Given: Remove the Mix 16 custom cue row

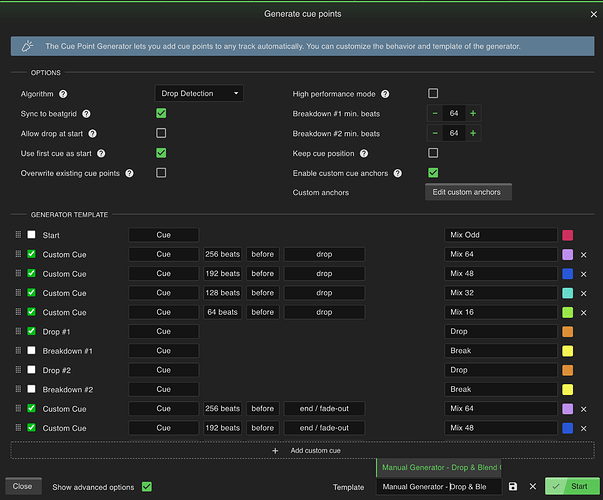Looking at the screenshot, I should [x=584, y=313].
